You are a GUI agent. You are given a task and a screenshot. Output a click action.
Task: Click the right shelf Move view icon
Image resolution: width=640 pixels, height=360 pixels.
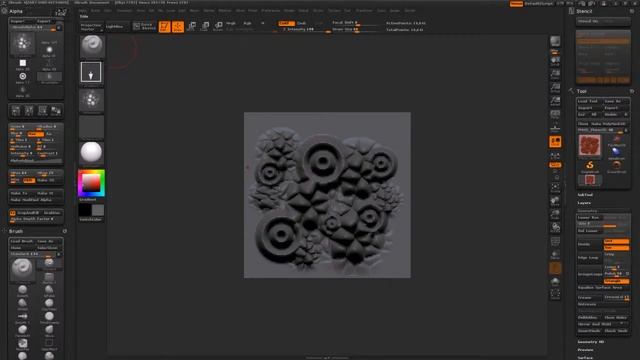(x=555, y=201)
